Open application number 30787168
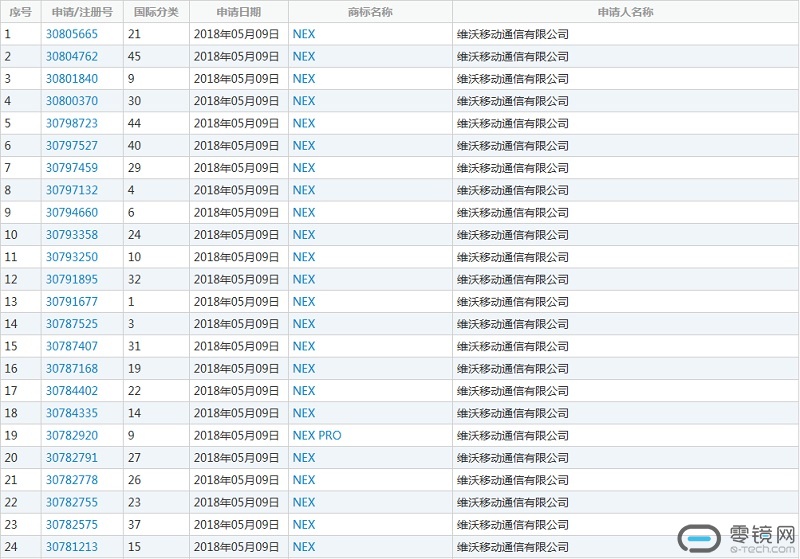 click(x=71, y=369)
